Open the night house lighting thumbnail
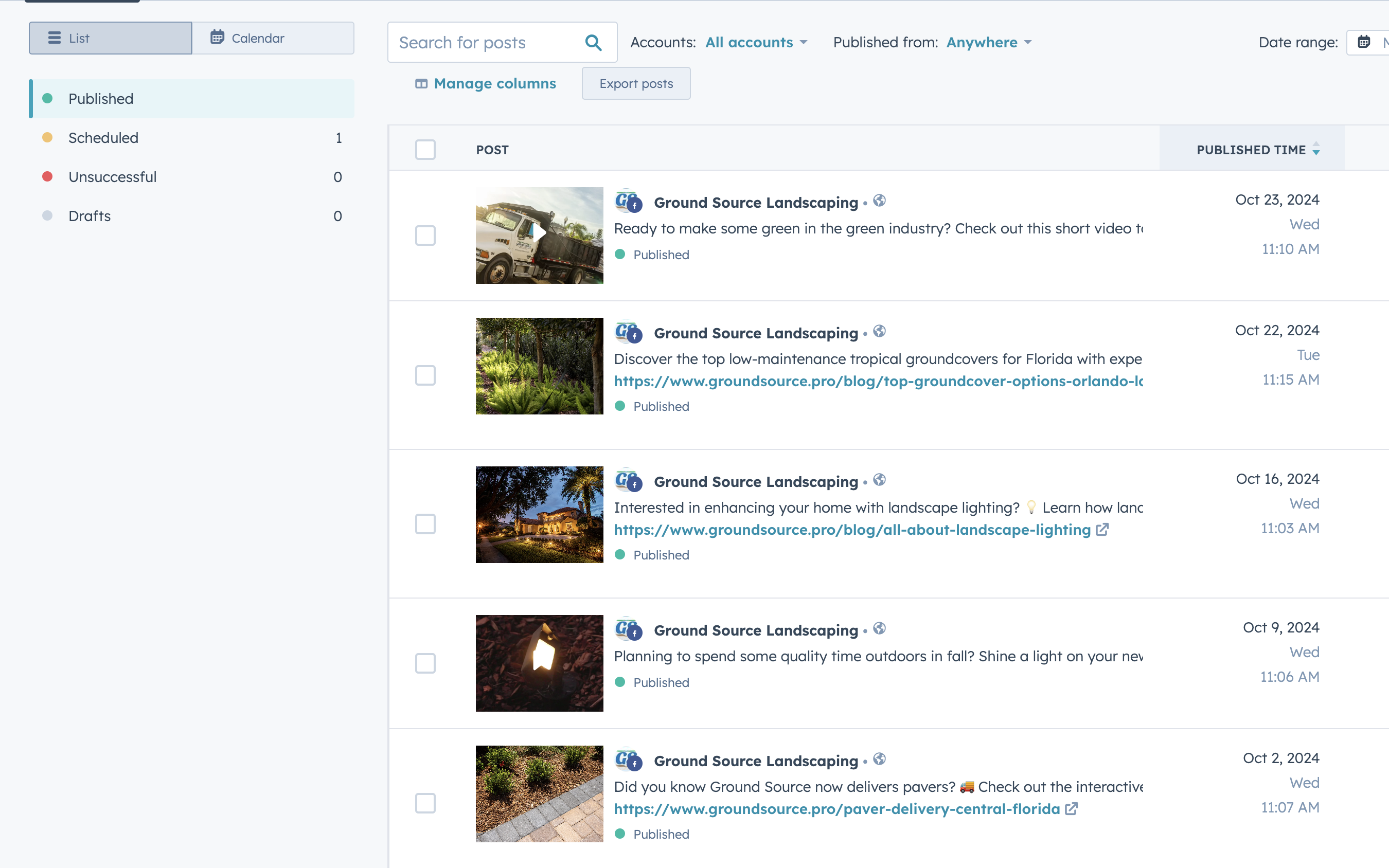 (539, 514)
